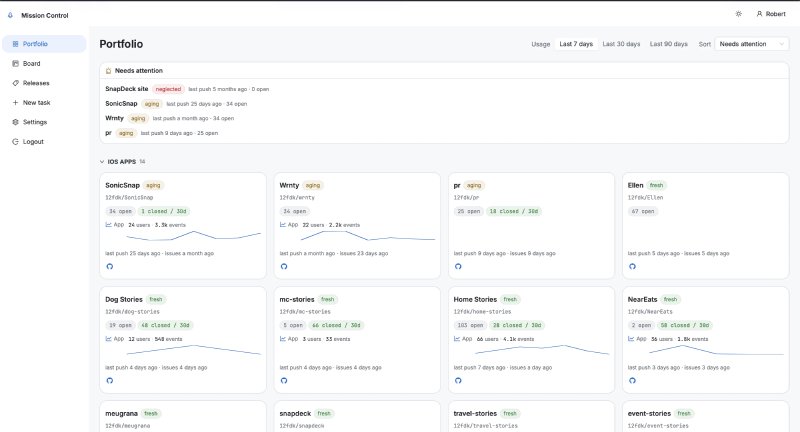Click App chart icon on Wrnty card
The height and width of the screenshot is (432, 800).
point(283,224)
